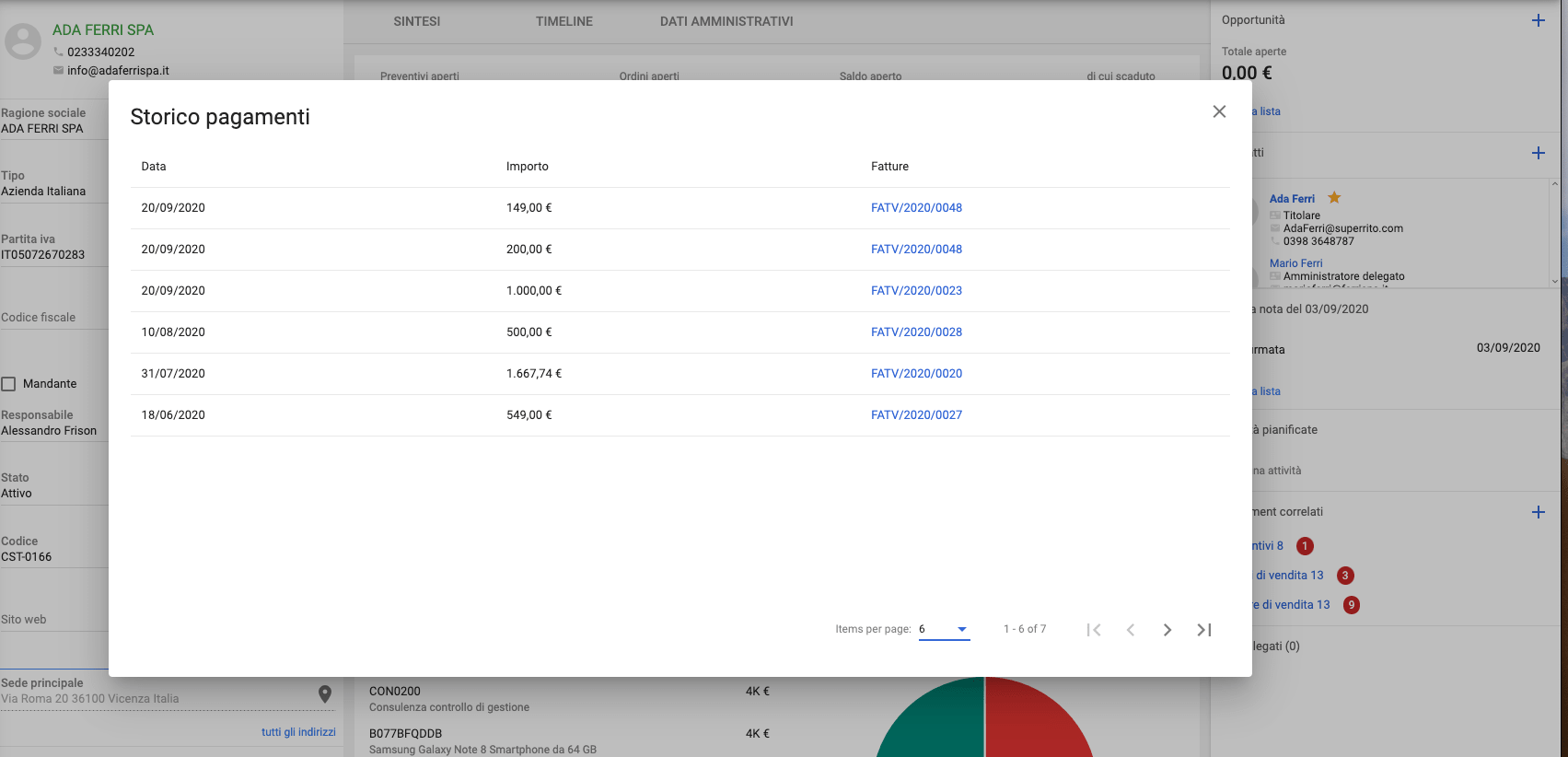The height and width of the screenshot is (757, 1568).
Task: Click the ADA FERRI SPA avatar icon
Action: pyautogui.click(x=23, y=41)
